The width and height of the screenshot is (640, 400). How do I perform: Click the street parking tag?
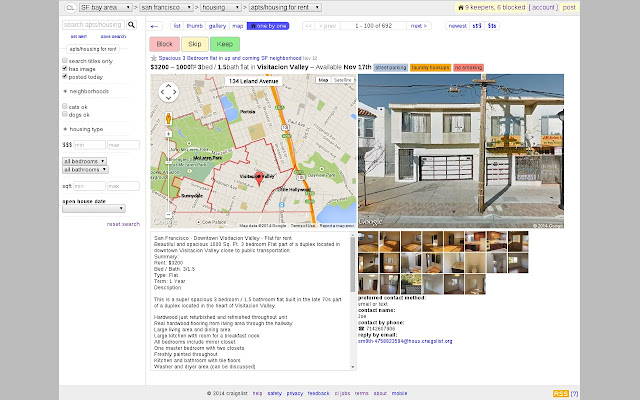coord(391,68)
